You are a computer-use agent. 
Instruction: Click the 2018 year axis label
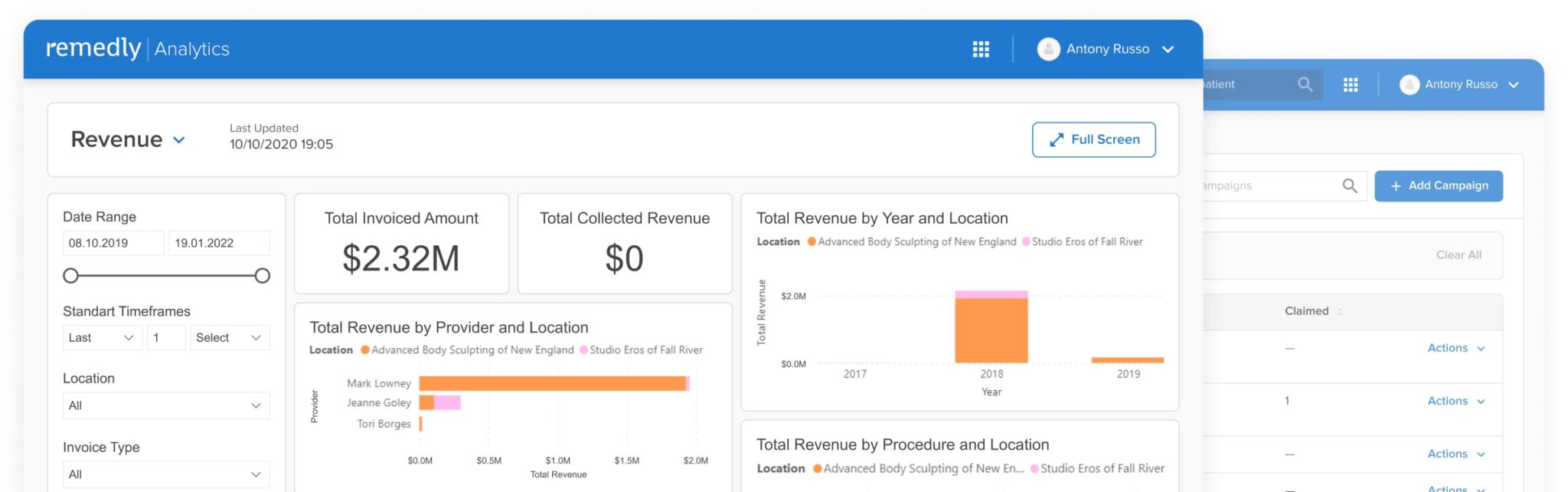coord(991,374)
